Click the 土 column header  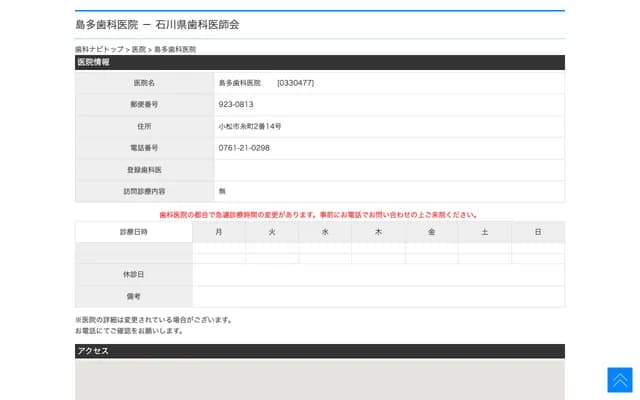pos(485,232)
